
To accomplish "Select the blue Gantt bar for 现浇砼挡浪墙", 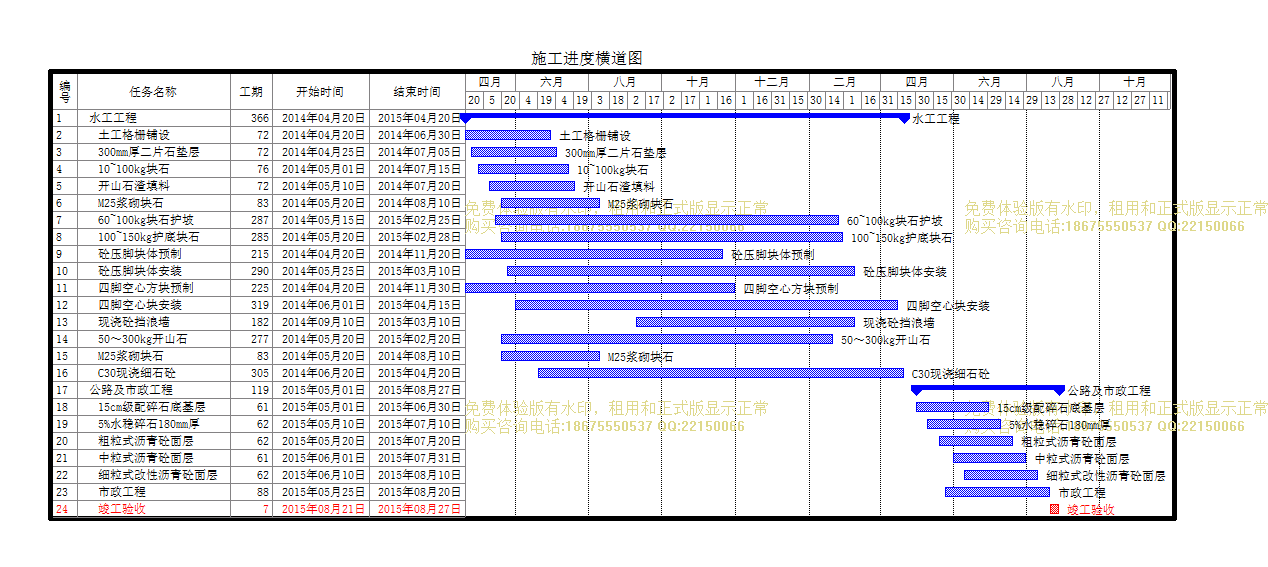I will point(745,322).
